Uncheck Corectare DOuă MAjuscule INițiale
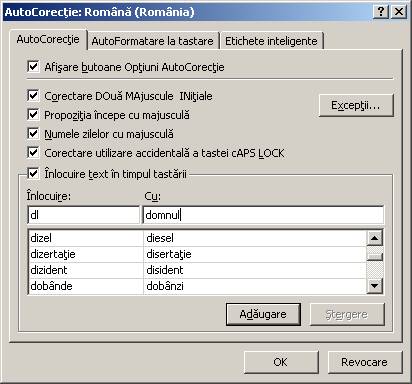 [x=33, y=96]
